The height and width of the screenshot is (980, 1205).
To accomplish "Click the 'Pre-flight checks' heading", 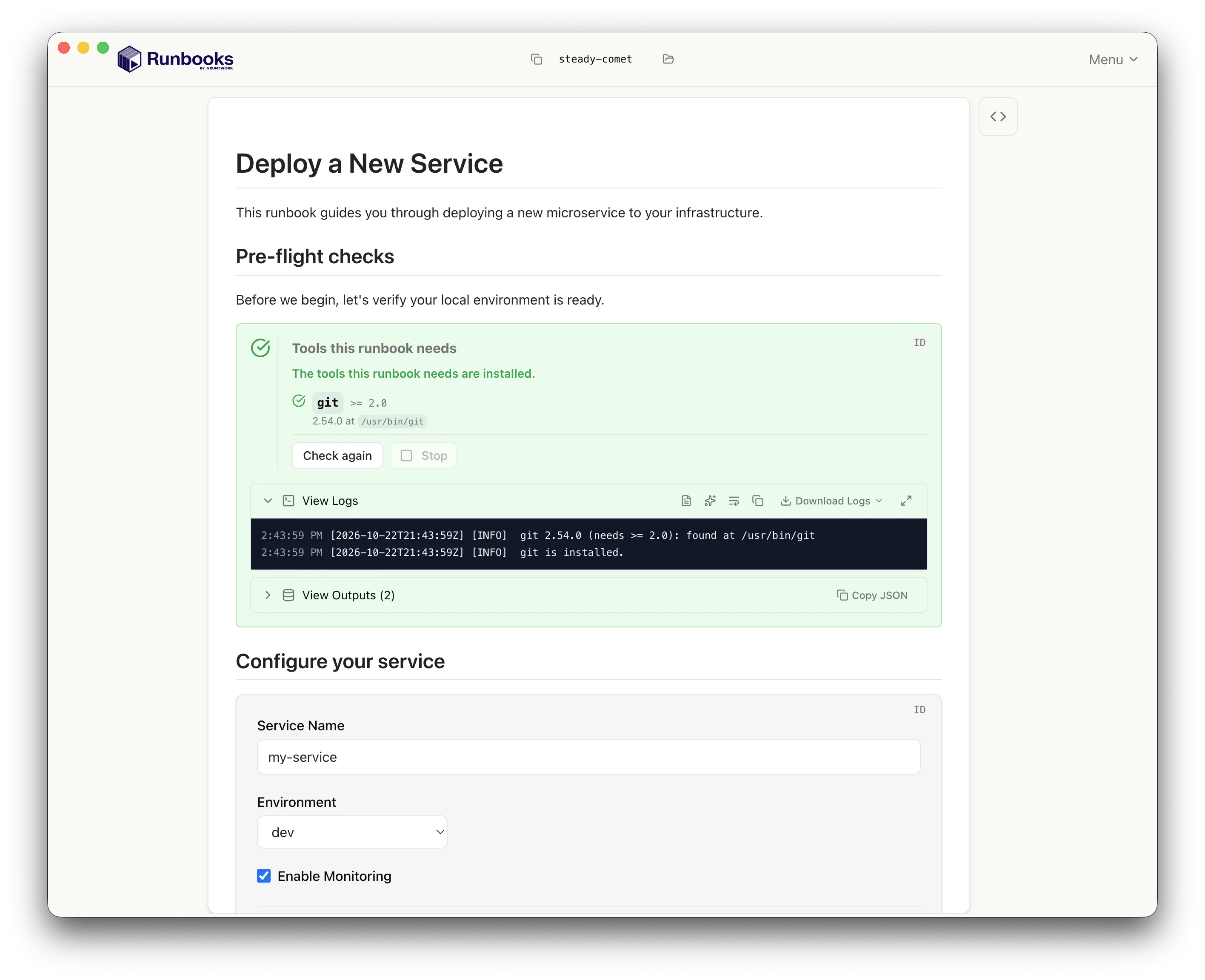I will tap(314, 257).
